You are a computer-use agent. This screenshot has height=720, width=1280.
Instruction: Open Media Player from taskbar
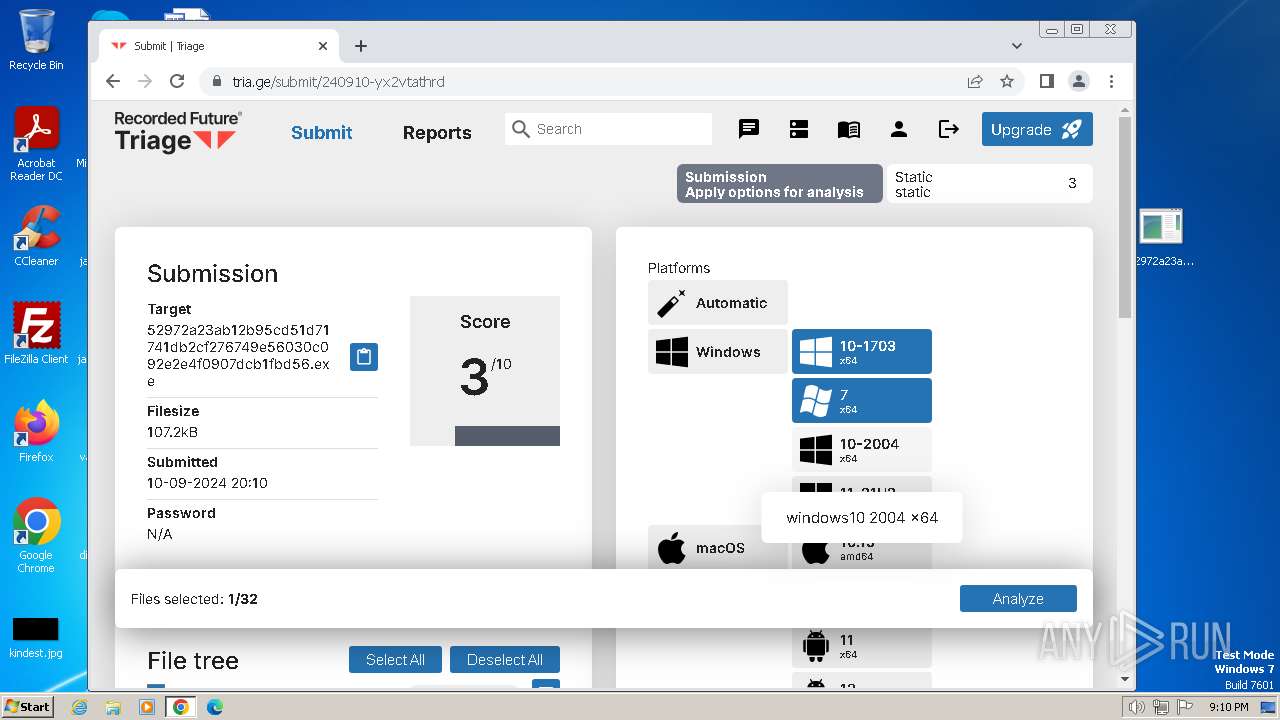point(147,707)
